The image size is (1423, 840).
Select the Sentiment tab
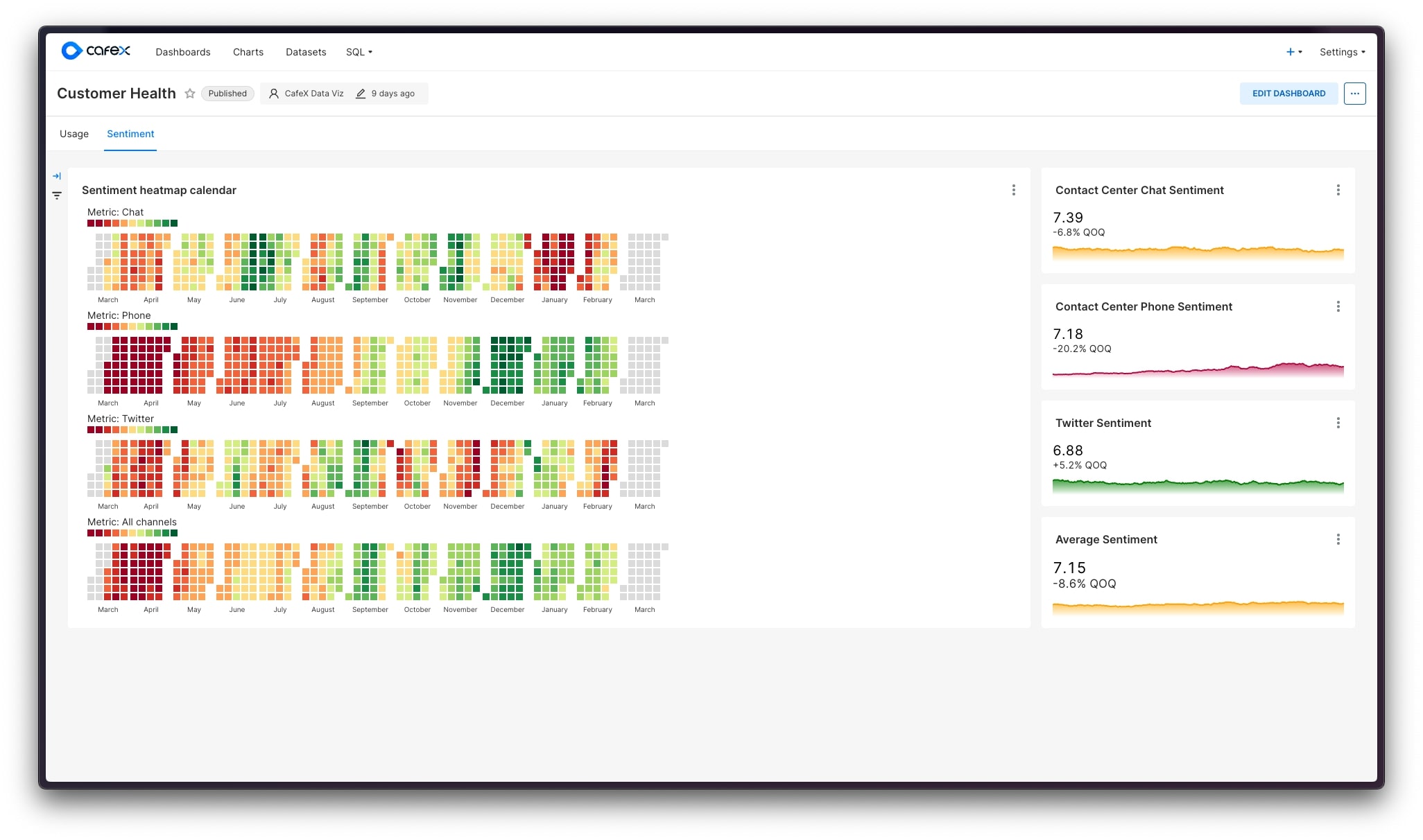coord(130,134)
